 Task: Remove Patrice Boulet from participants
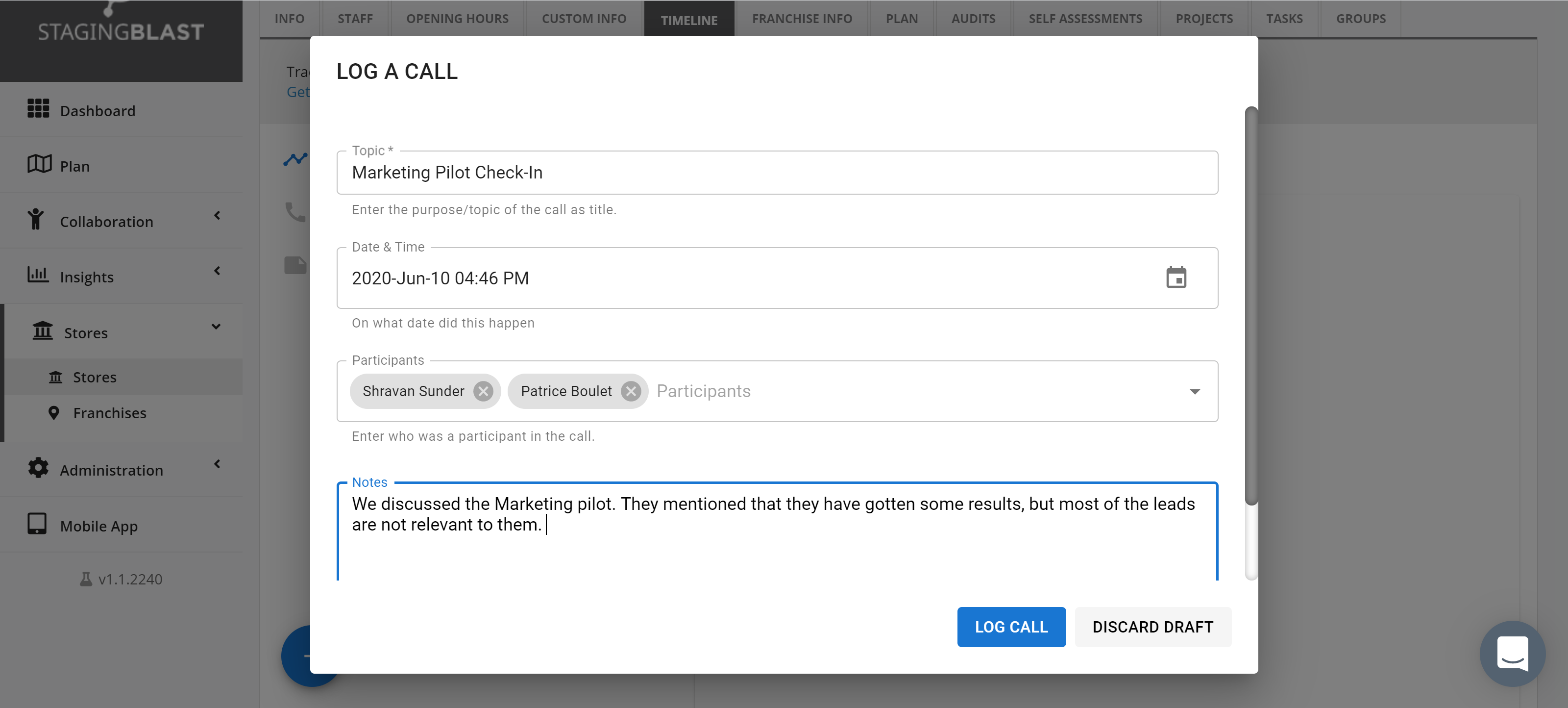[x=631, y=391]
